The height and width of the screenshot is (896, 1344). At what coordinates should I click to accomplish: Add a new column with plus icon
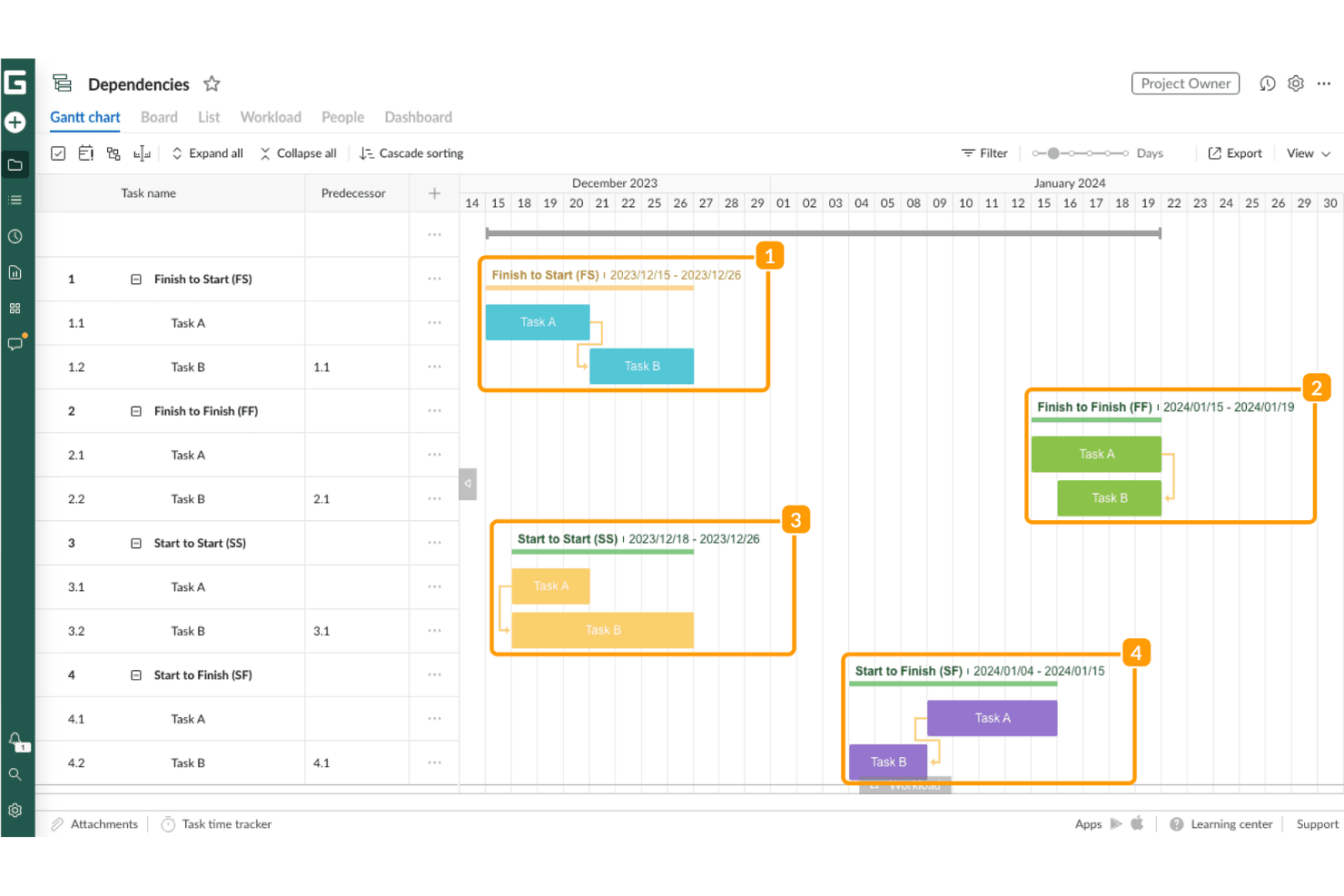434,192
